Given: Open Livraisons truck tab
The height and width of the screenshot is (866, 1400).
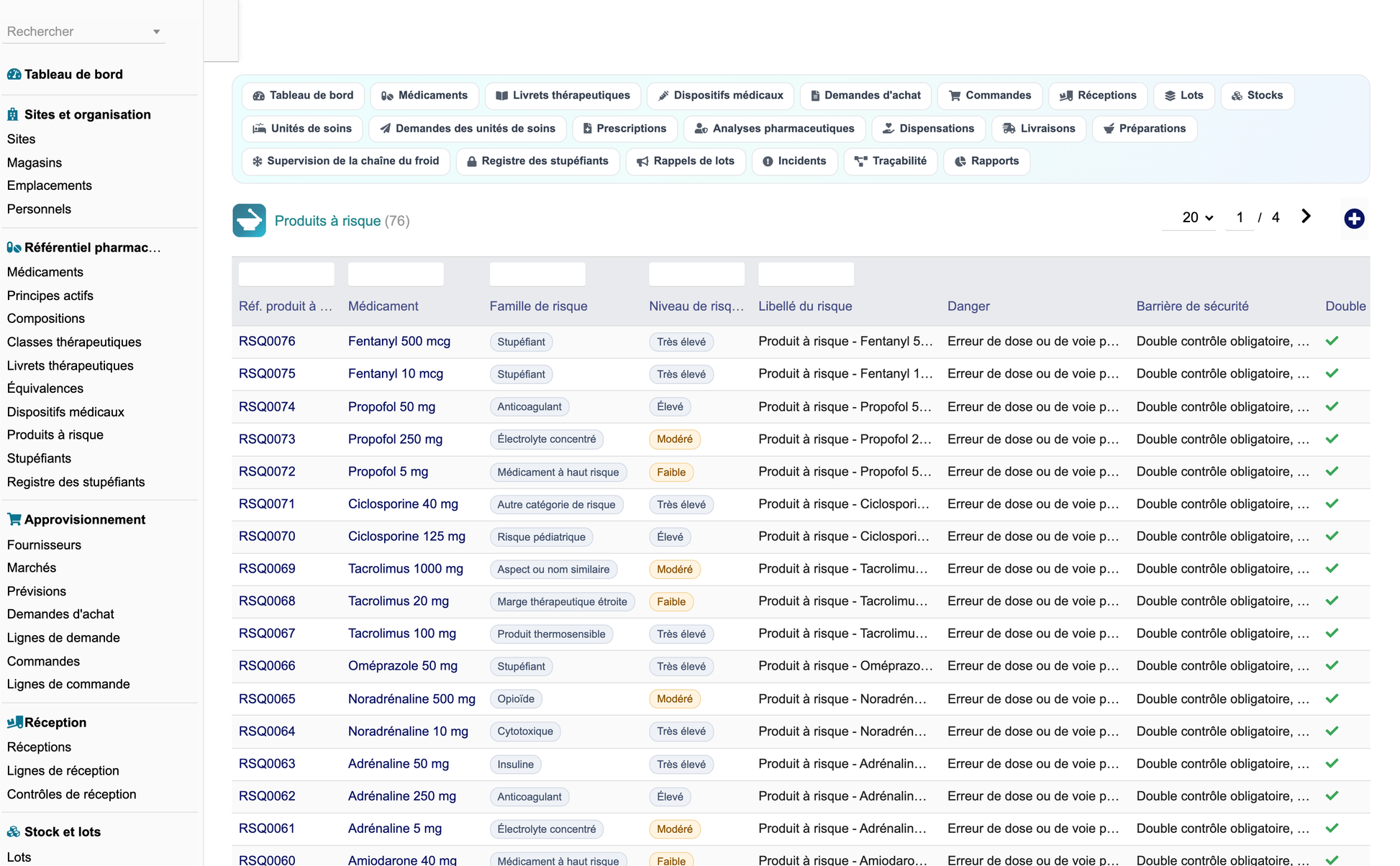Looking at the screenshot, I should tap(1039, 129).
